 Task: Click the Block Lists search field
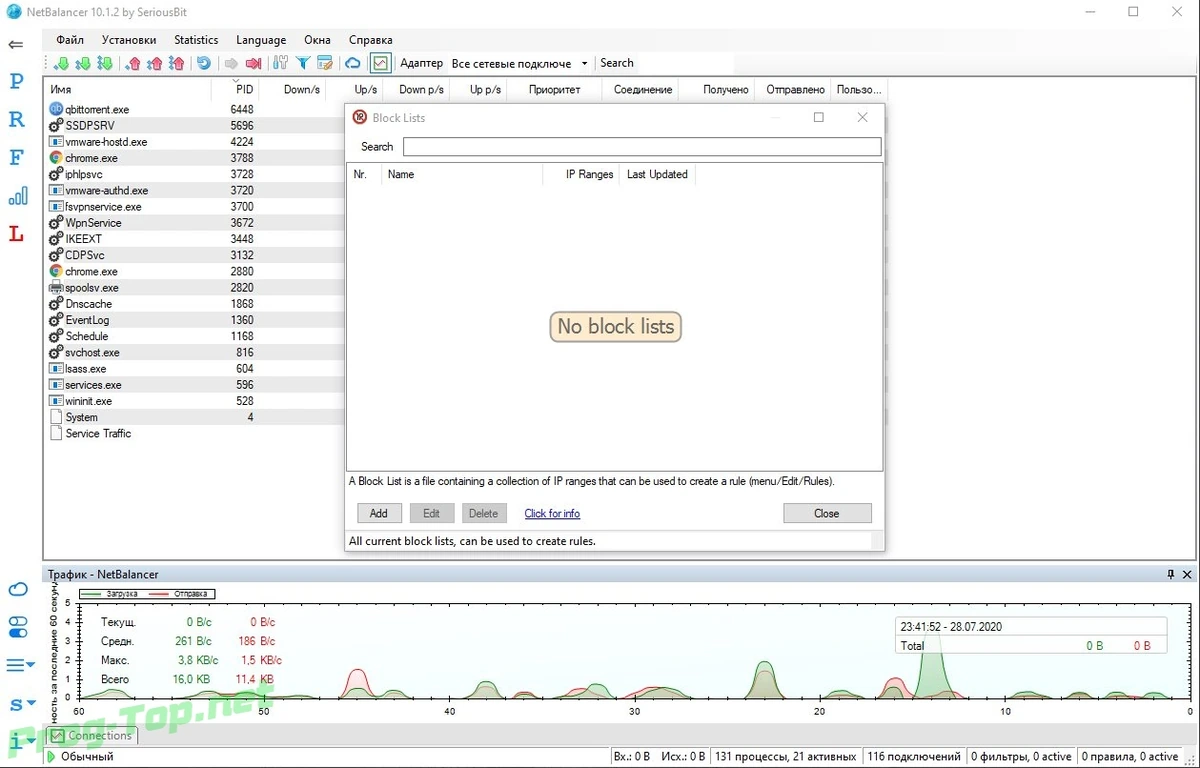(x=642, y=147)
